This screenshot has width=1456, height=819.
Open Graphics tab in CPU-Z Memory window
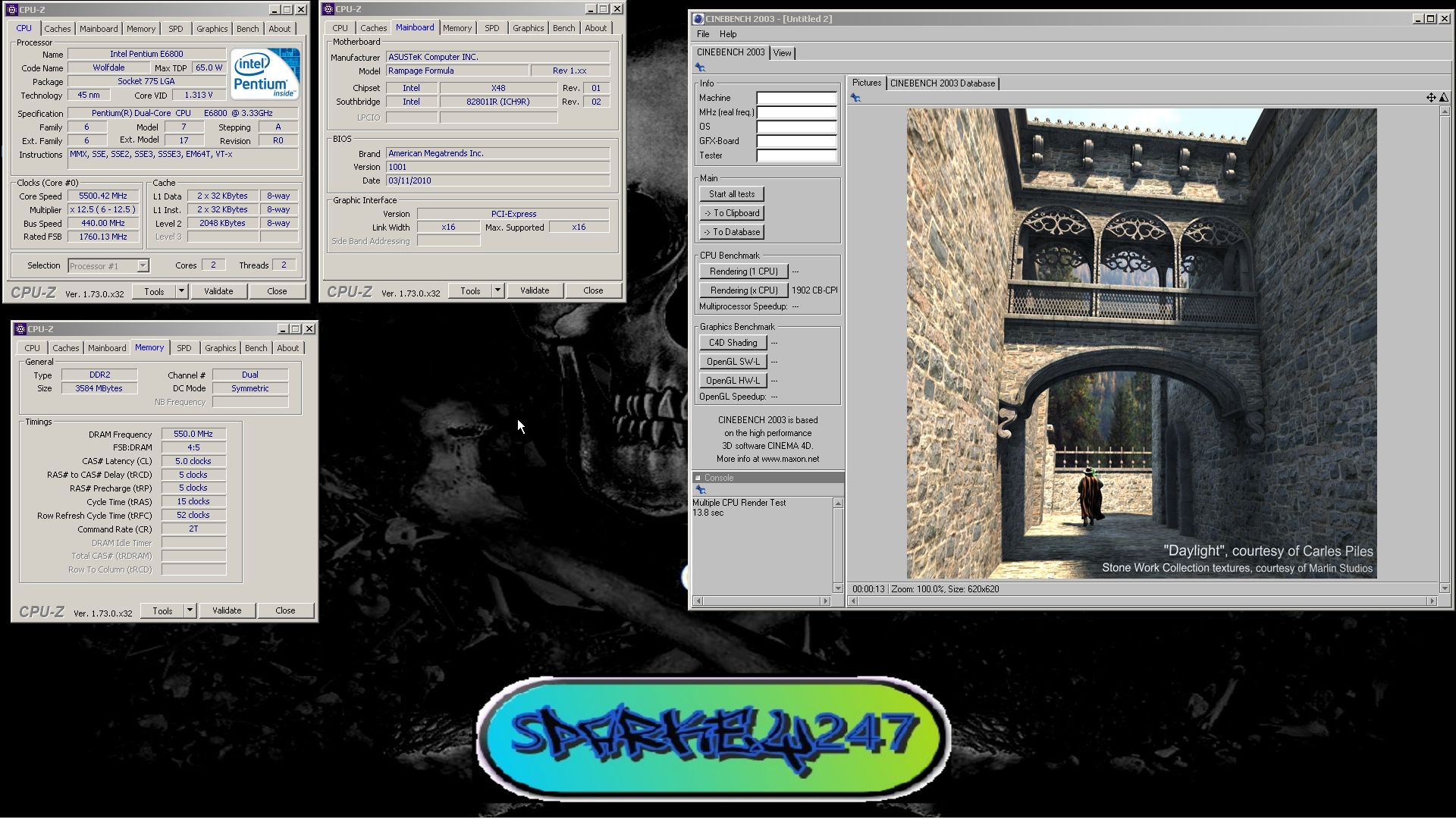[220, 348]
